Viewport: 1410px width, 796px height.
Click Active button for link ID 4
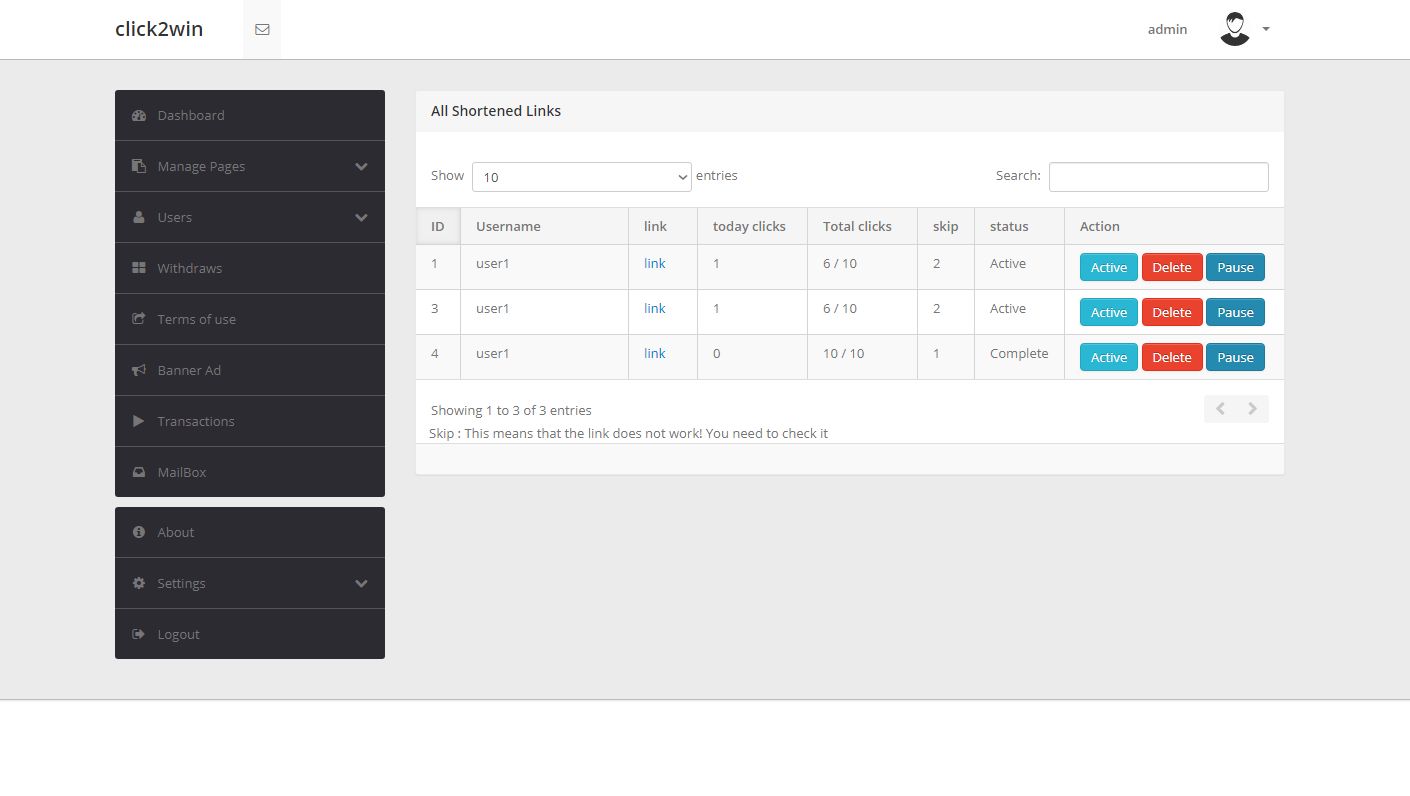coord(1108,357)
